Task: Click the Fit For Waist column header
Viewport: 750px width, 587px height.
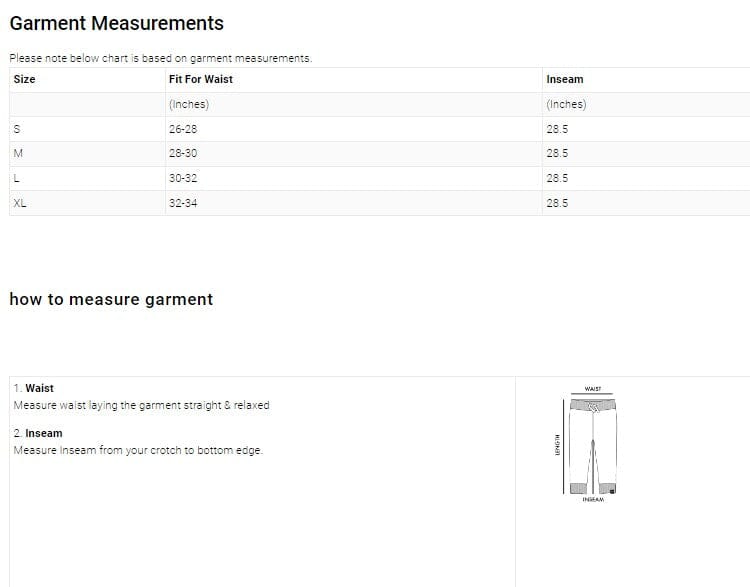Action: pyautogui.click(x=201, y=79)
